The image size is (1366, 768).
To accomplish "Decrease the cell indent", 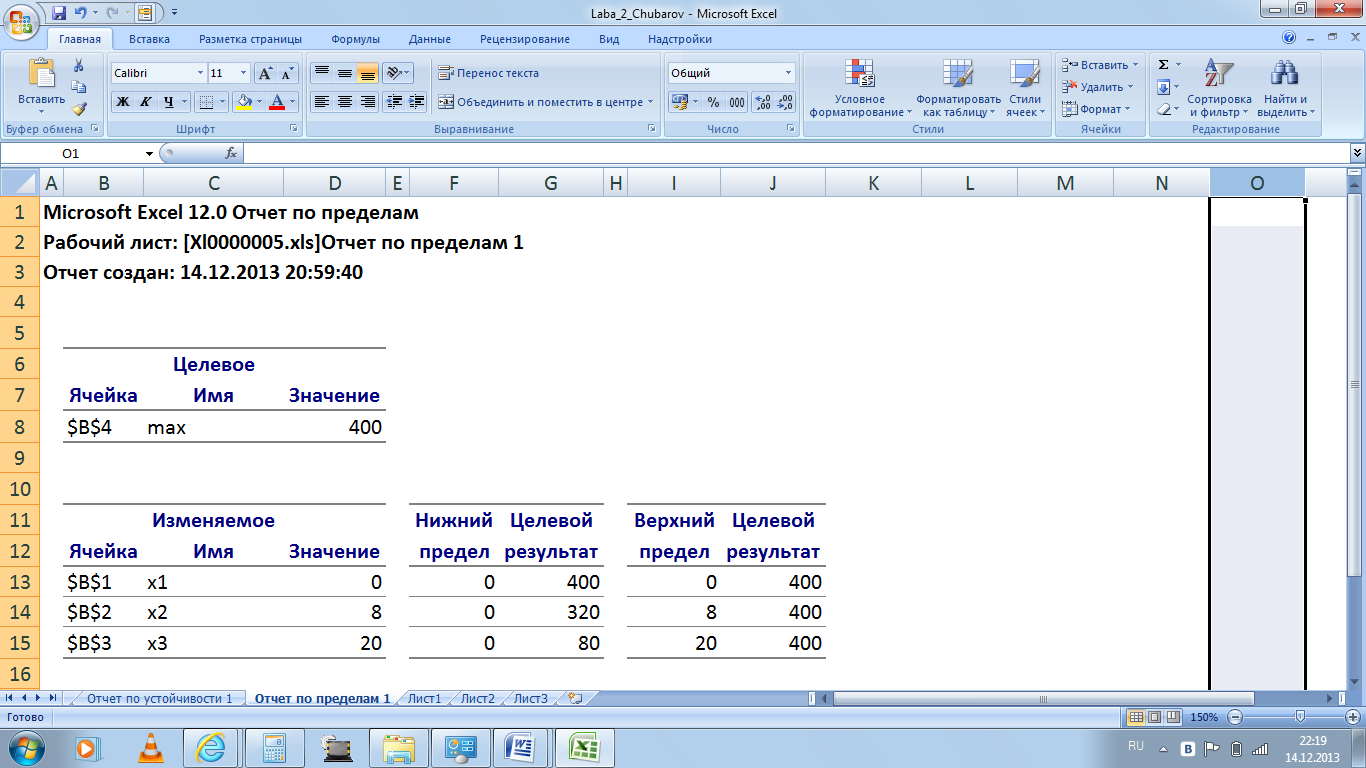I will tap(394, 102).
